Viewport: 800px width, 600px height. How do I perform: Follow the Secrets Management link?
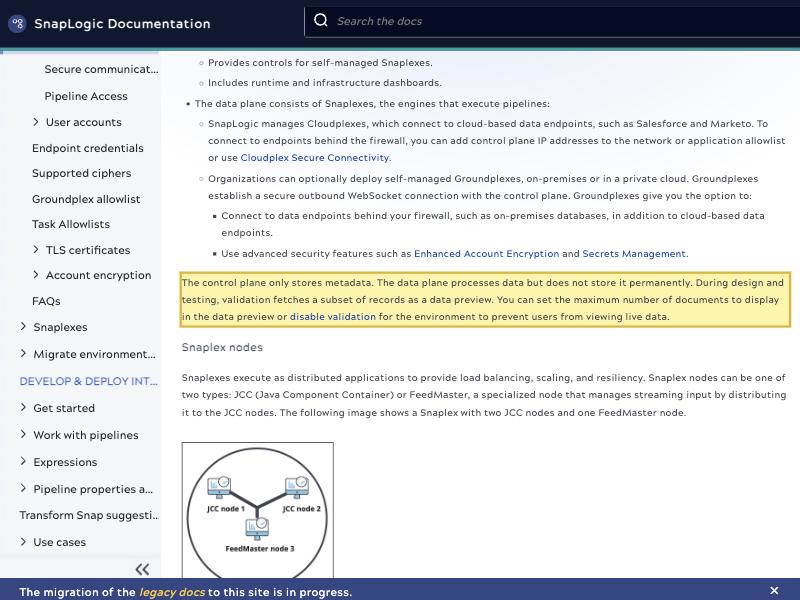[634, 254]
